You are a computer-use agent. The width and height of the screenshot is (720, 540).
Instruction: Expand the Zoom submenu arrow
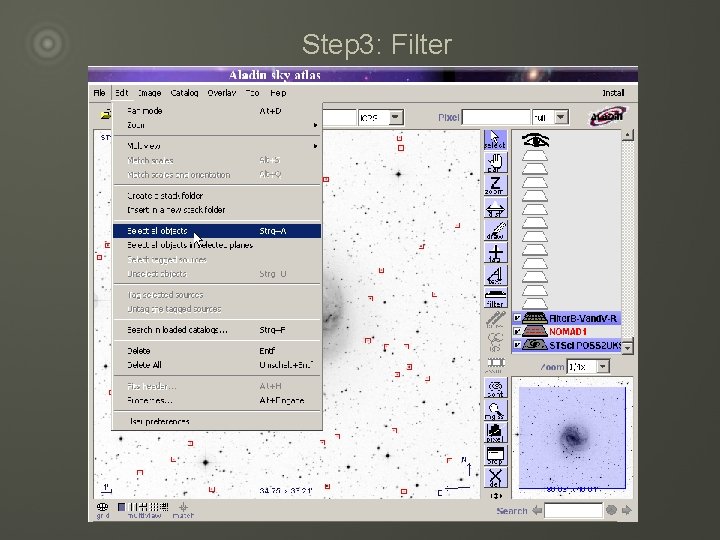tap(315, 125)
